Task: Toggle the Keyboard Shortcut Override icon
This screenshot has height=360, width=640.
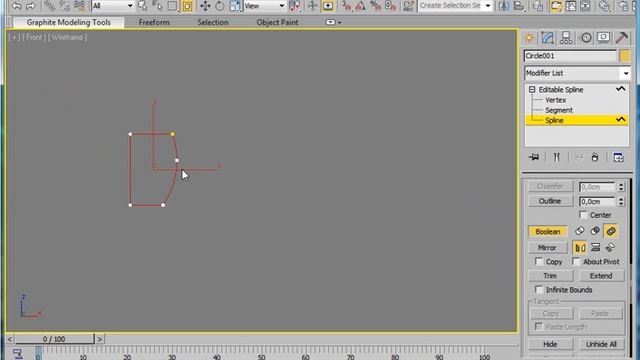Action: click(x=328, y=6)
